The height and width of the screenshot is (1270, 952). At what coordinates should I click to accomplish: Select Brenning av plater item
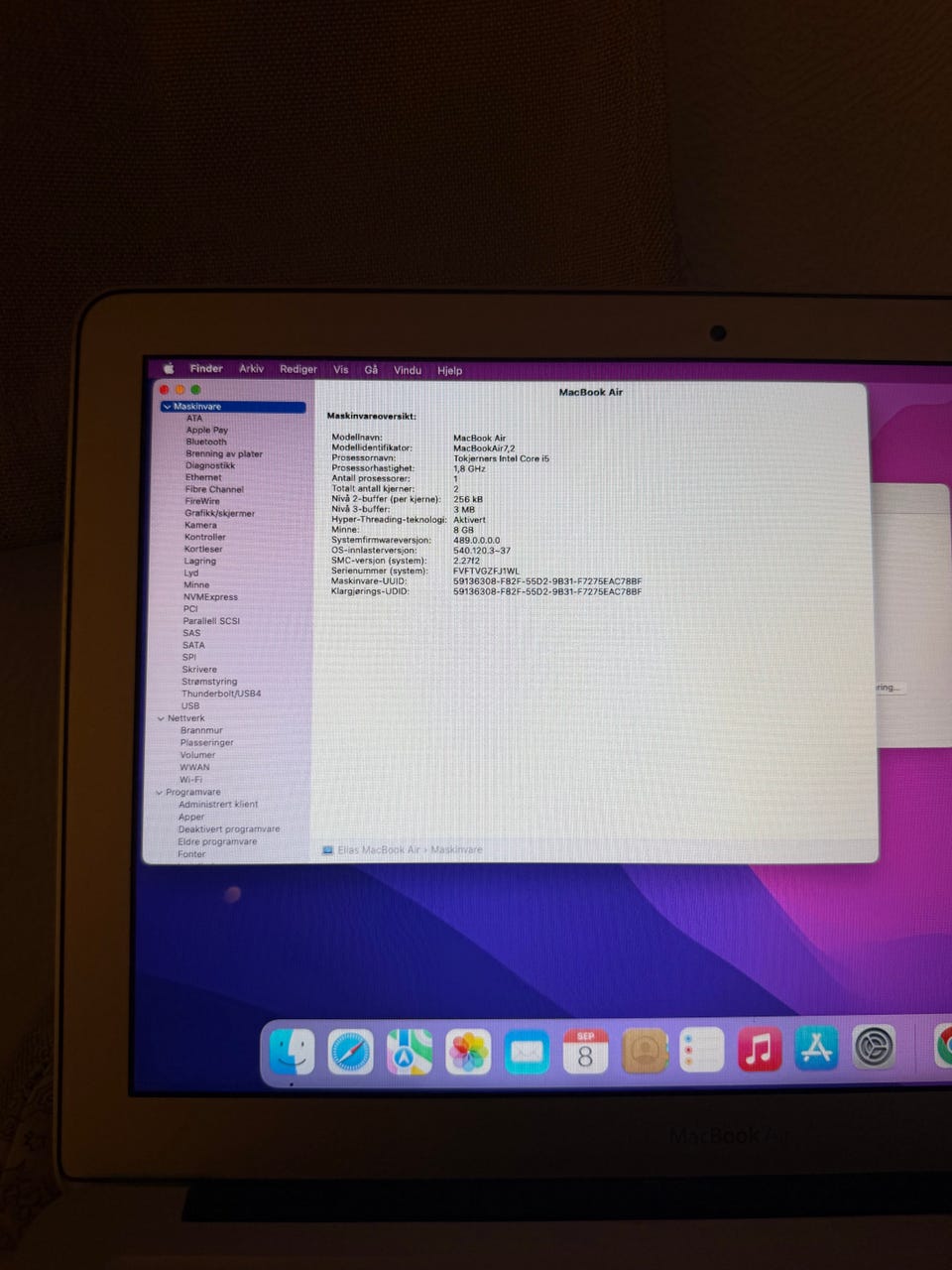click(x=224, y=454)
